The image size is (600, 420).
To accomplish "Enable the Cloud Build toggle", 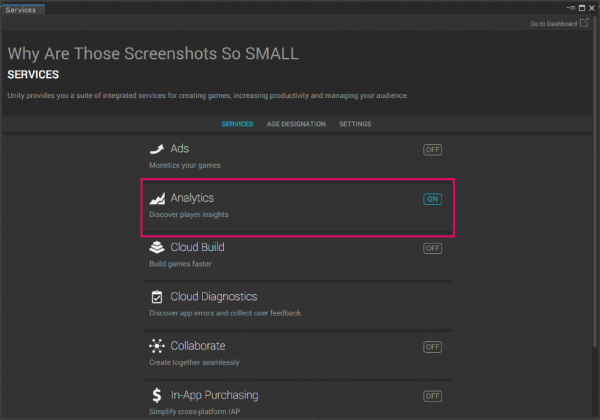I will point(432,248).
